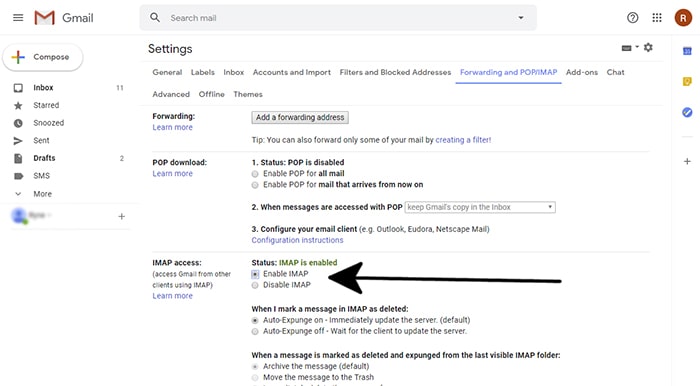This screenshot has width=700, height=386.
Task: Click the search magnifier icon
Action: coord(155,17)
